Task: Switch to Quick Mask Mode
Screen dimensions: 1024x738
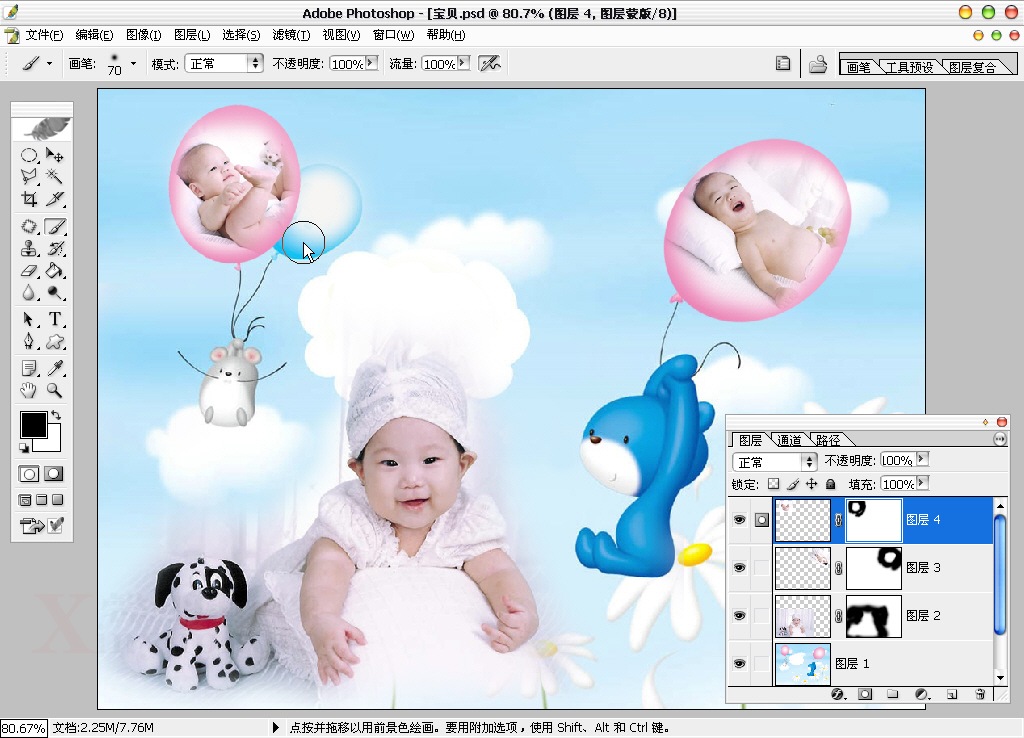Action: pyautogui.click(x=54, y=474)
